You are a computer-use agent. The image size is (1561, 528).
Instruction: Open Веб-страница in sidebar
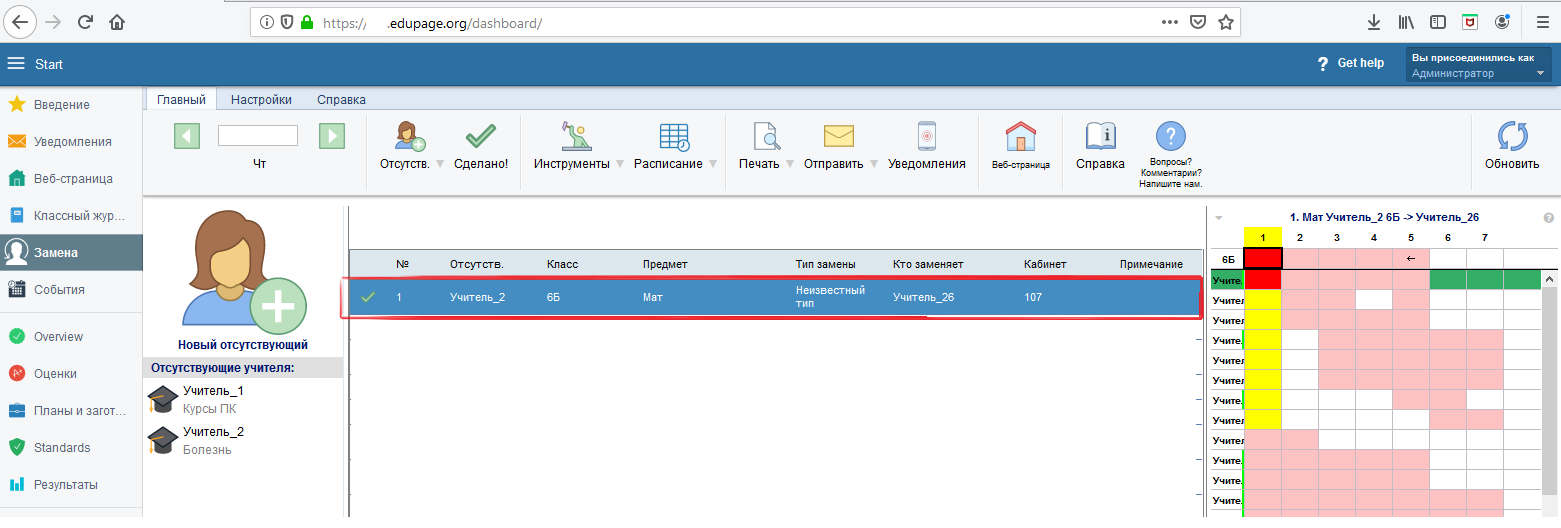tap(71, 179)
